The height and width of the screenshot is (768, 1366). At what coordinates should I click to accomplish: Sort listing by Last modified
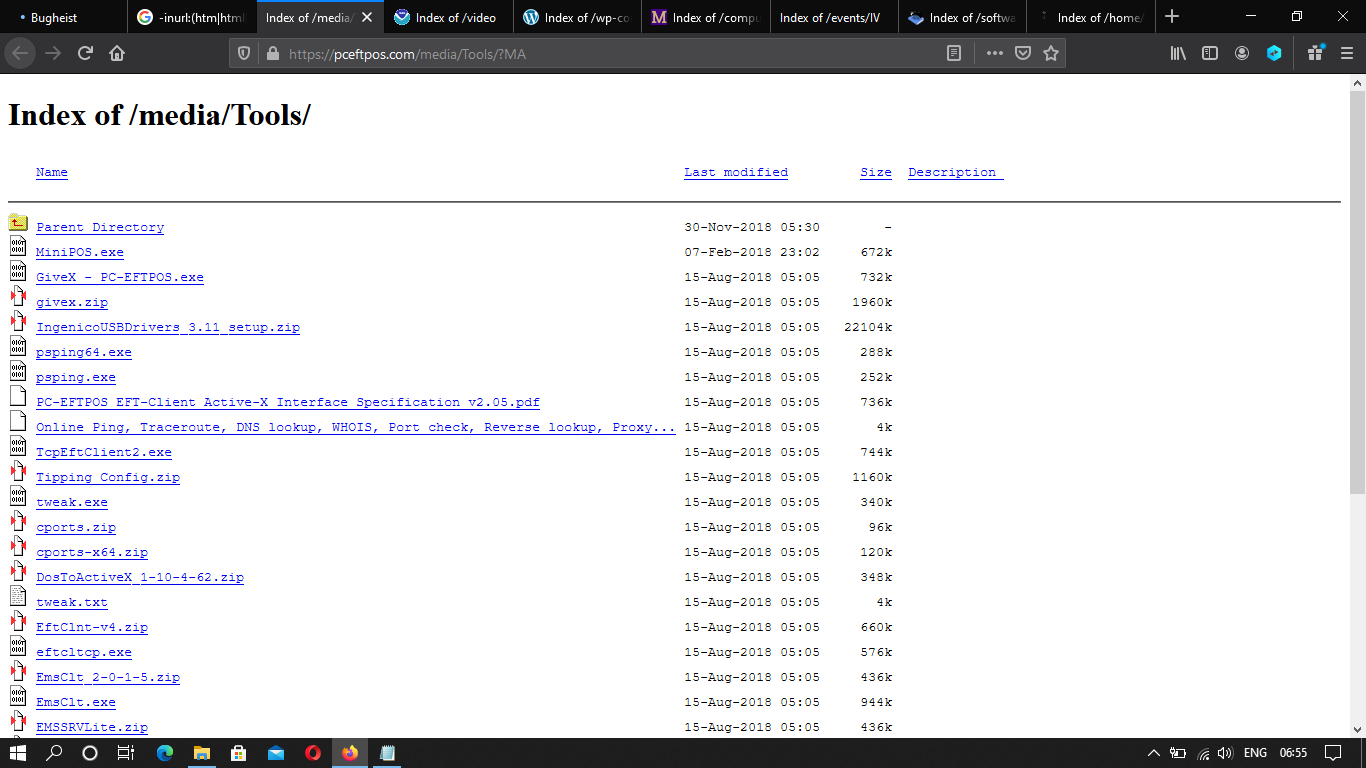(736, 172)
